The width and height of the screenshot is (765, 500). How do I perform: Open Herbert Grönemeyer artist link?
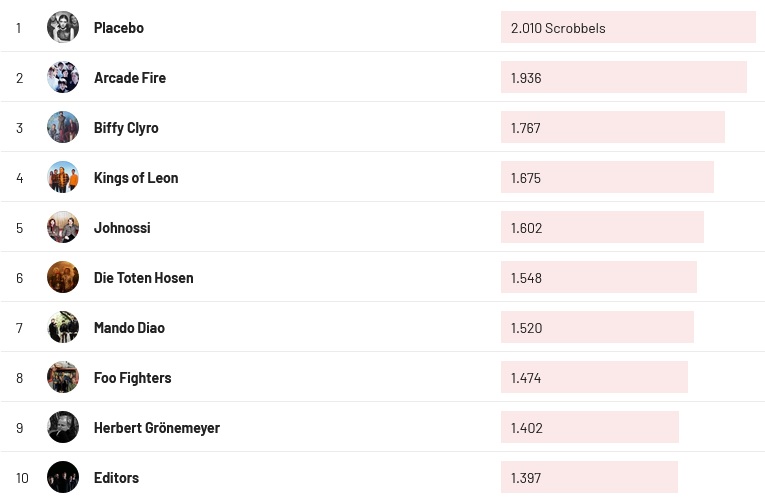[x=157, y=428]
